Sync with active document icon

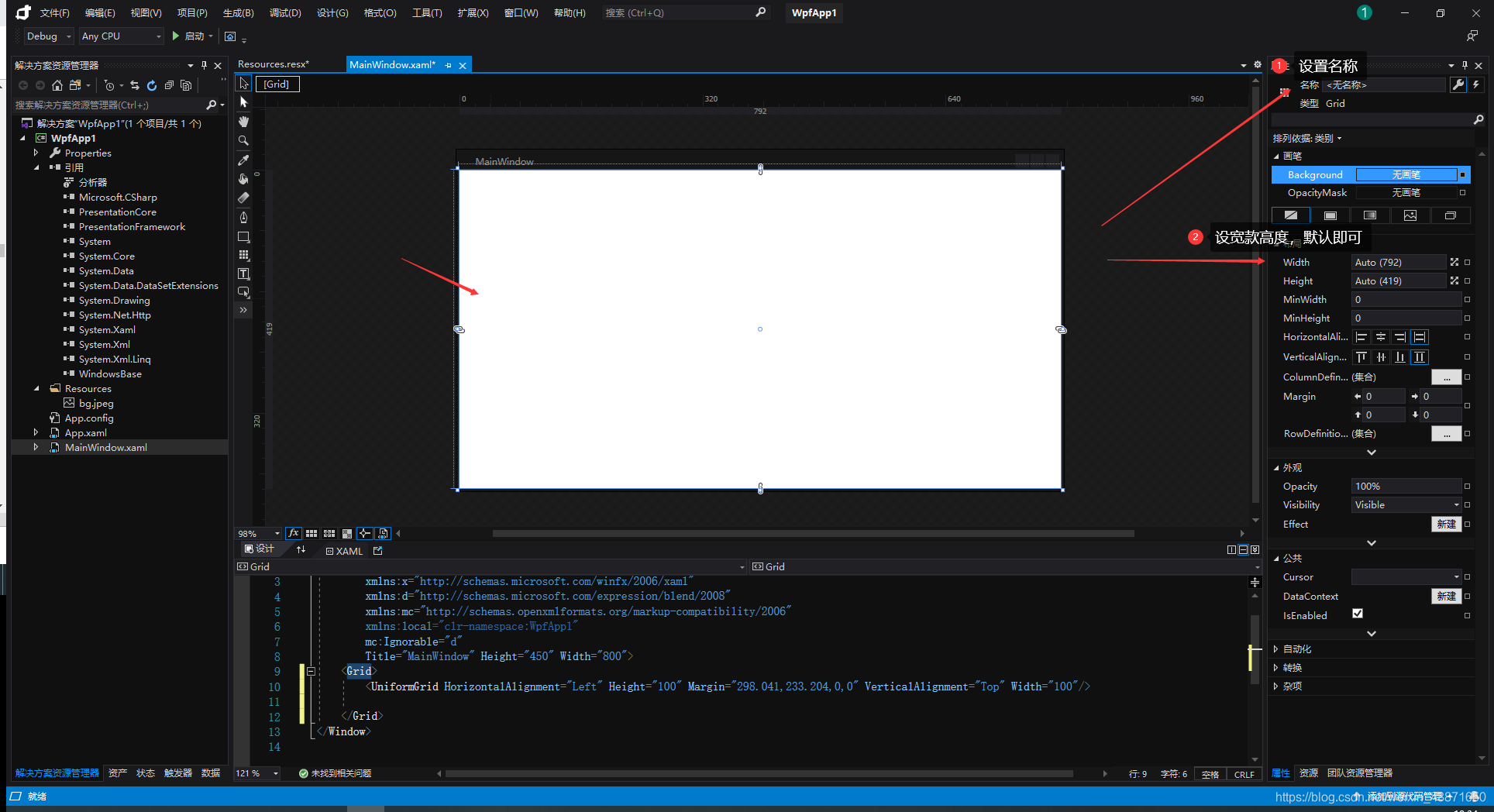pyautogui.click(x=135, y=85)
